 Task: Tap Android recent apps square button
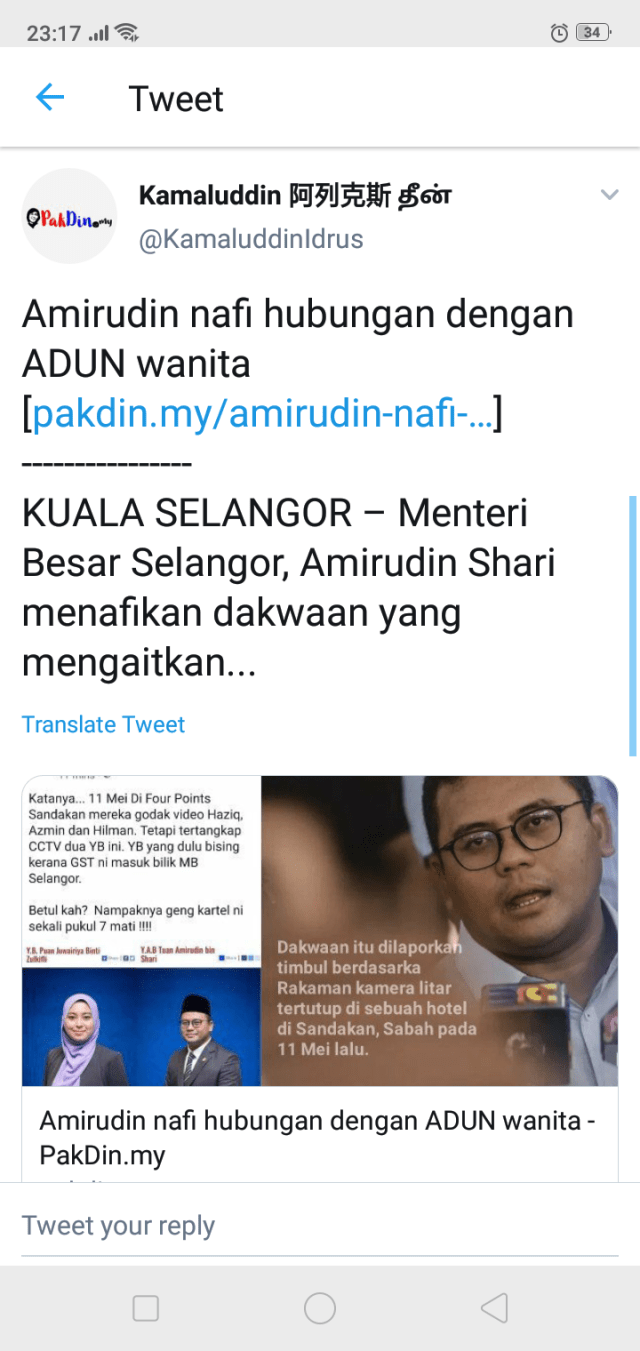click(x=146, y=1308)
